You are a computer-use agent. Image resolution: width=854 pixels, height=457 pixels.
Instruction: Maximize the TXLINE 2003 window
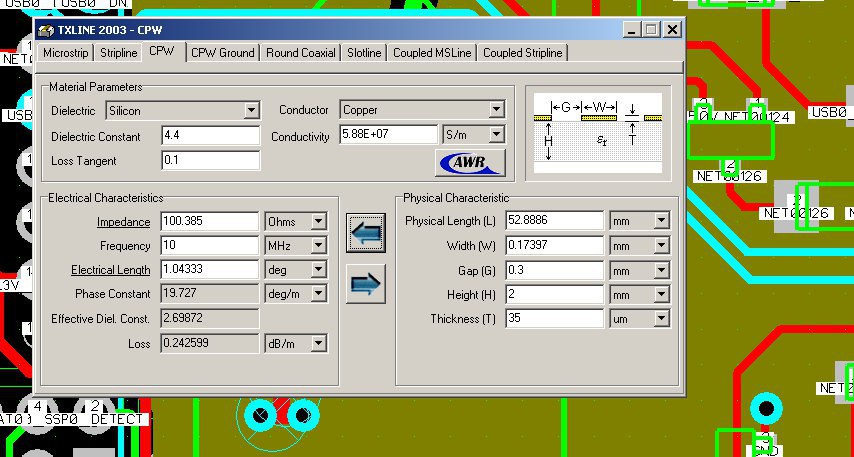pyautogui.click(x=651, y=30)
